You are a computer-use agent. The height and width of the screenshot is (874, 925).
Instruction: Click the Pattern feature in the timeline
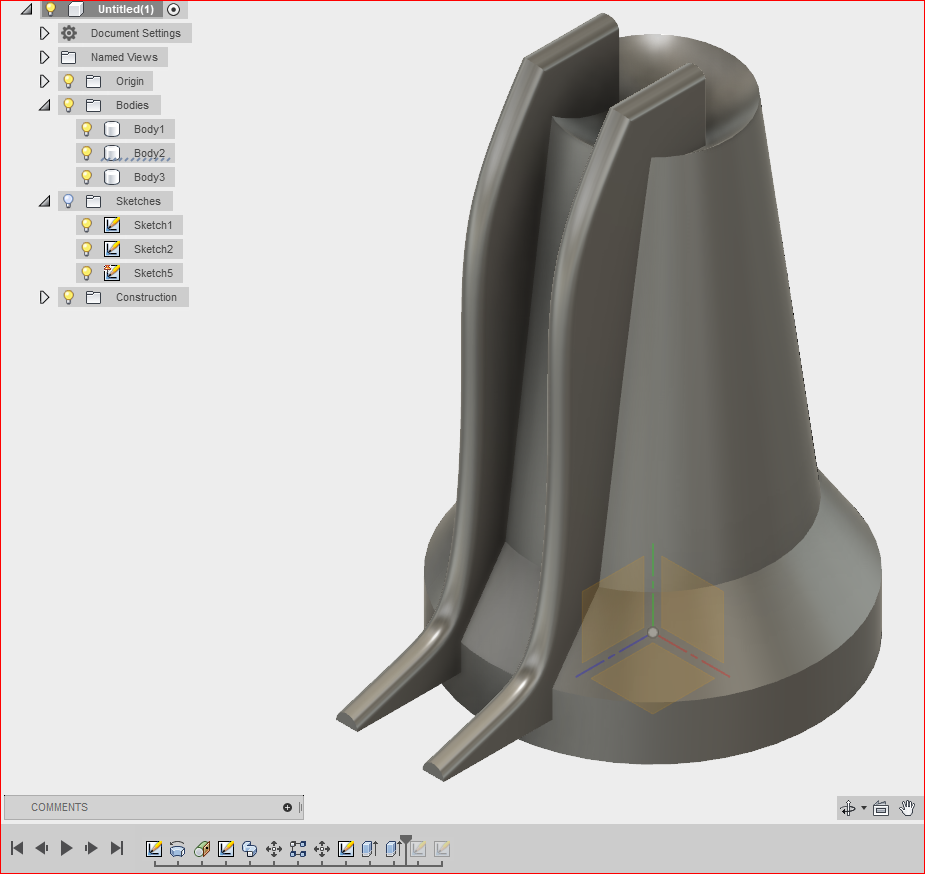tap(298, 849)
